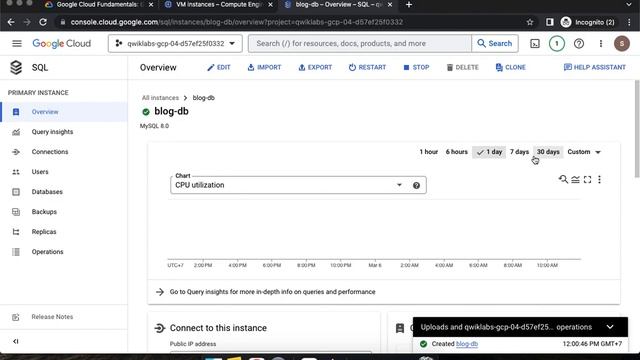Click the SQL product stack icon

click(16, 67)
